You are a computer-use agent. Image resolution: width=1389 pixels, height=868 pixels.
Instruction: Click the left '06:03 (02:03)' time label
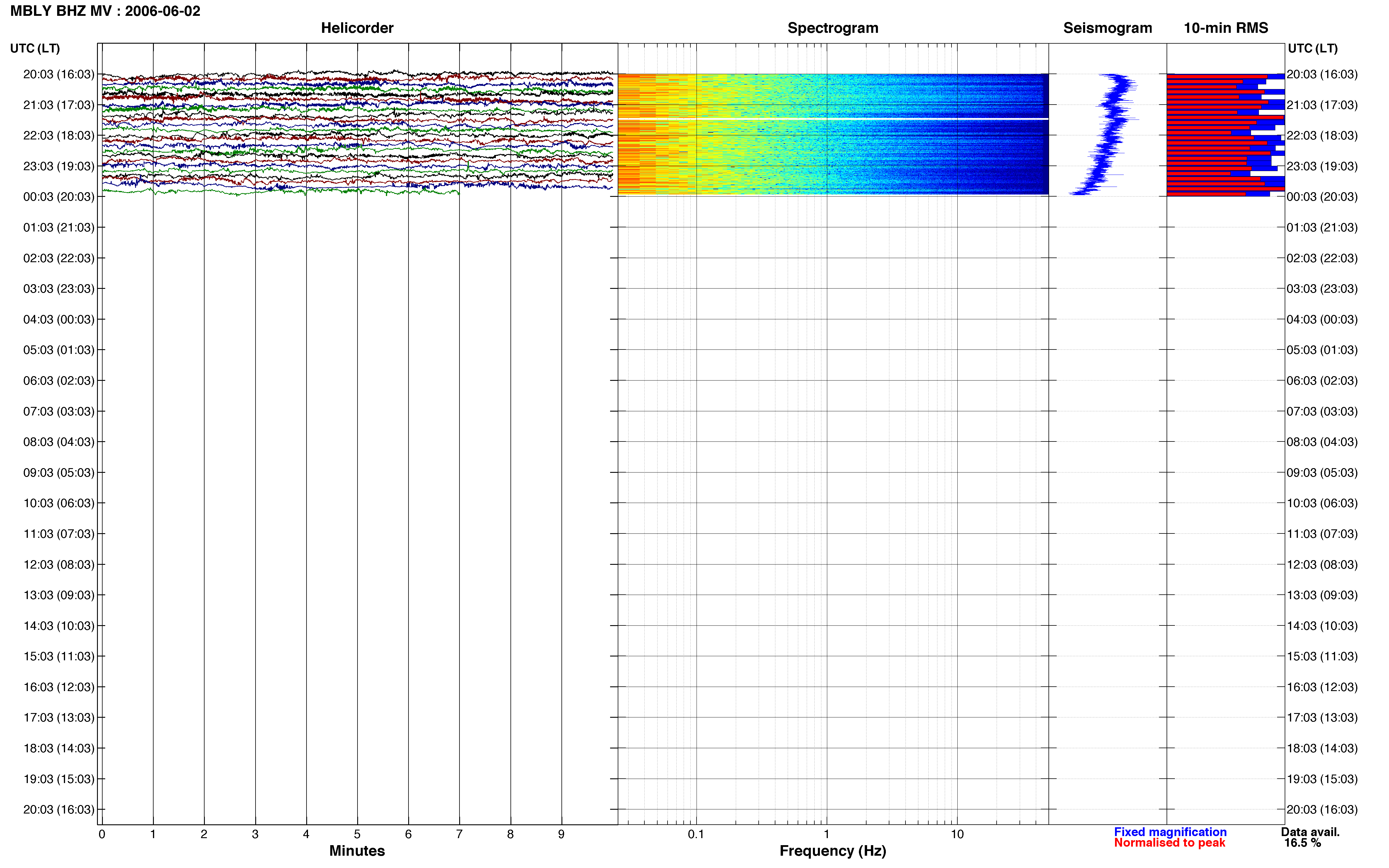click(x=59, y=381)
